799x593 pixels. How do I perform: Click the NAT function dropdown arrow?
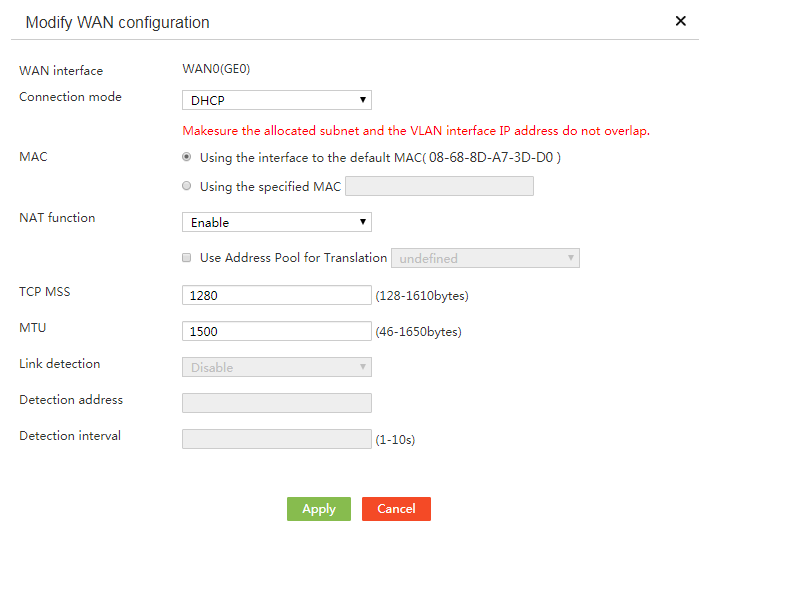[x=363, y=222]
